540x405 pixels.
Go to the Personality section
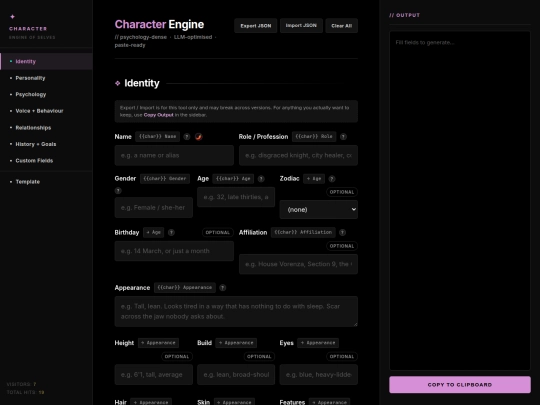[46, 78]
